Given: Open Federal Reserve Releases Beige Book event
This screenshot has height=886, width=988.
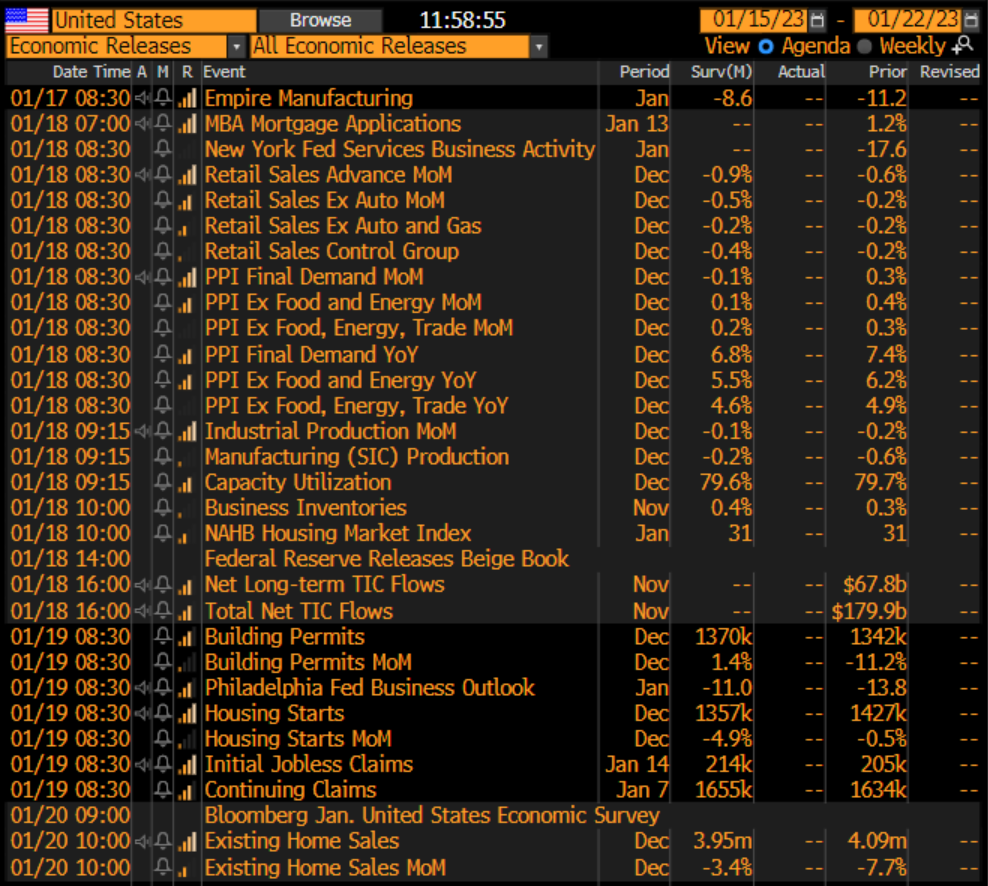Looking at the screenshot, I should [x=386, y=559].
